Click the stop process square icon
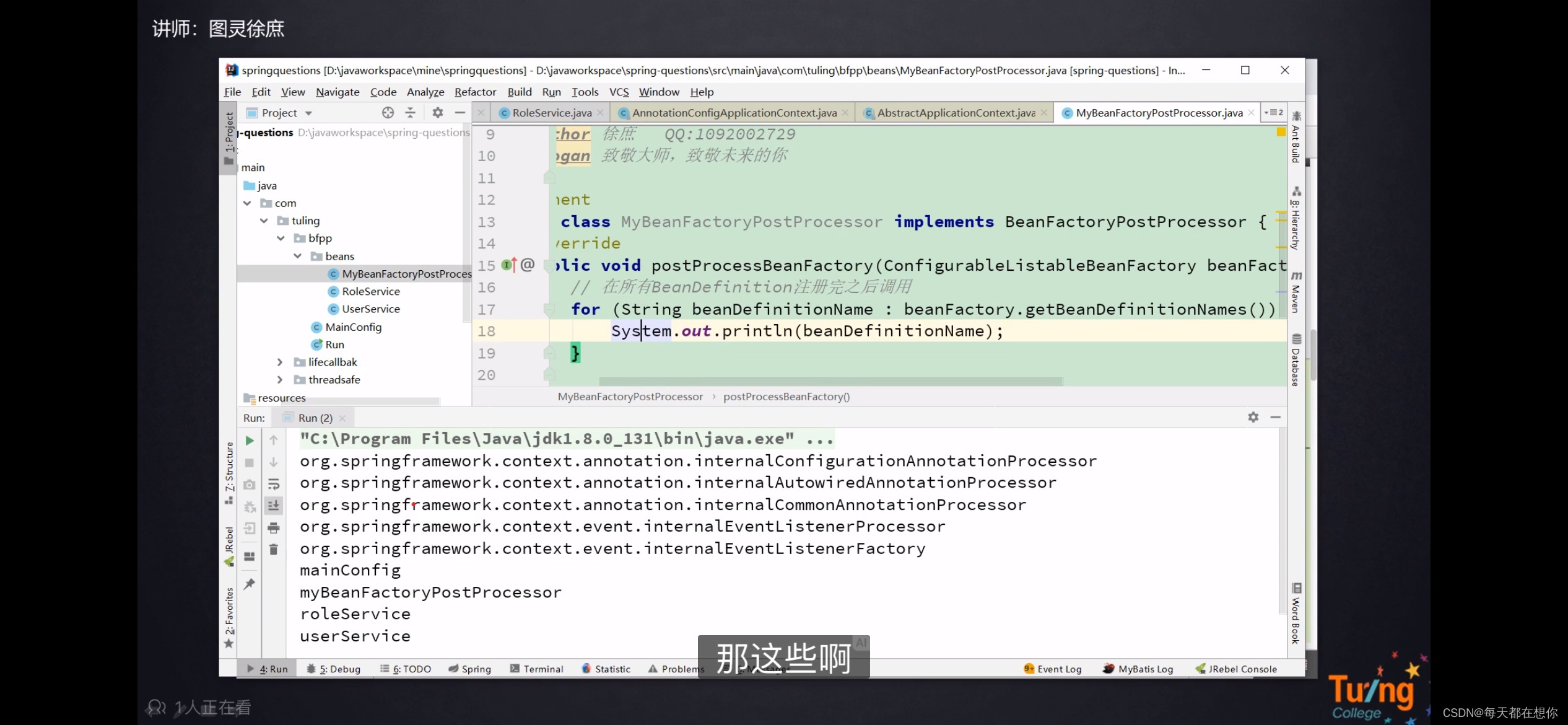The image size is (1568, 725). (x=250, y=463)
